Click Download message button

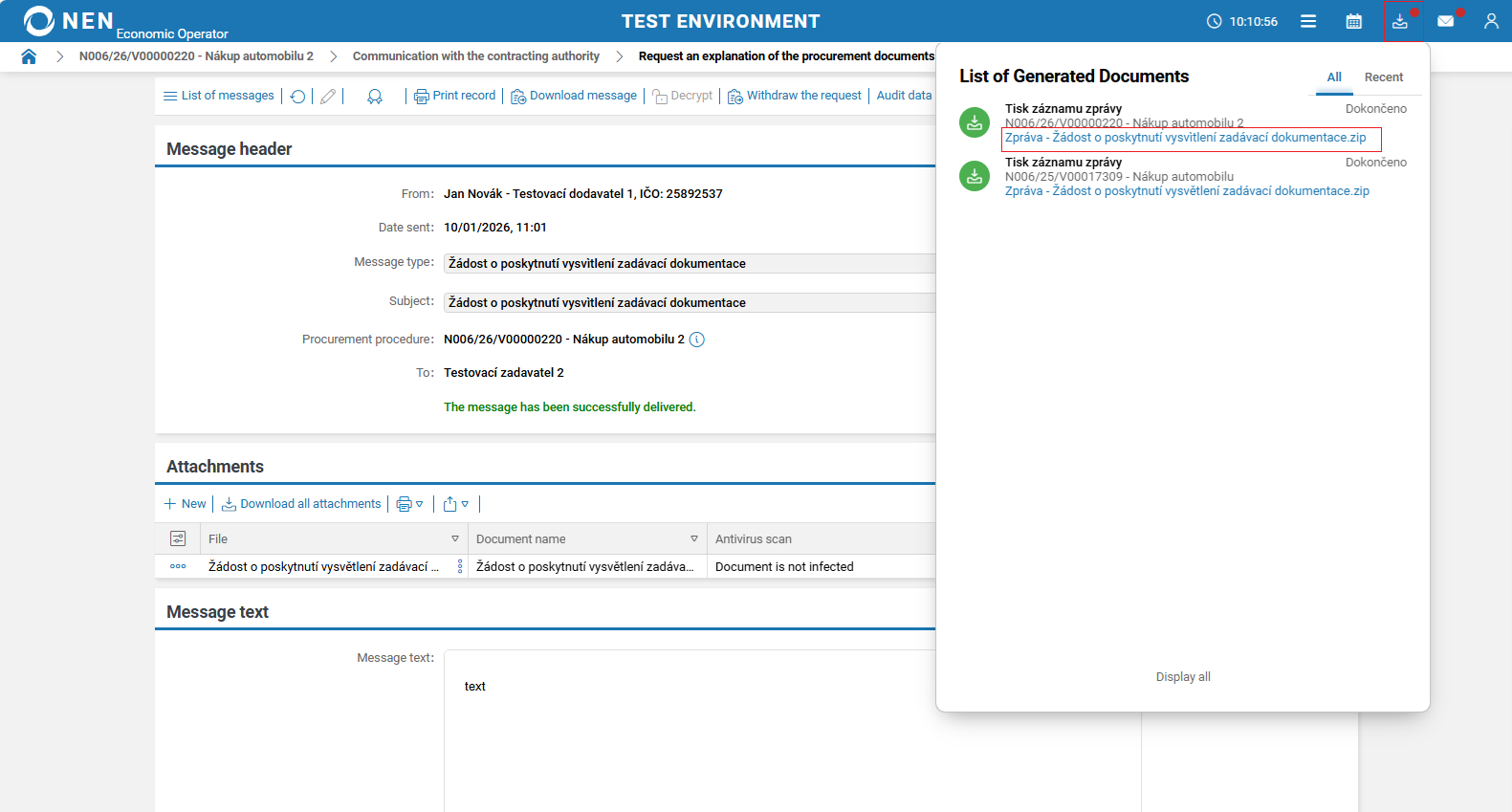click(574, 96)
